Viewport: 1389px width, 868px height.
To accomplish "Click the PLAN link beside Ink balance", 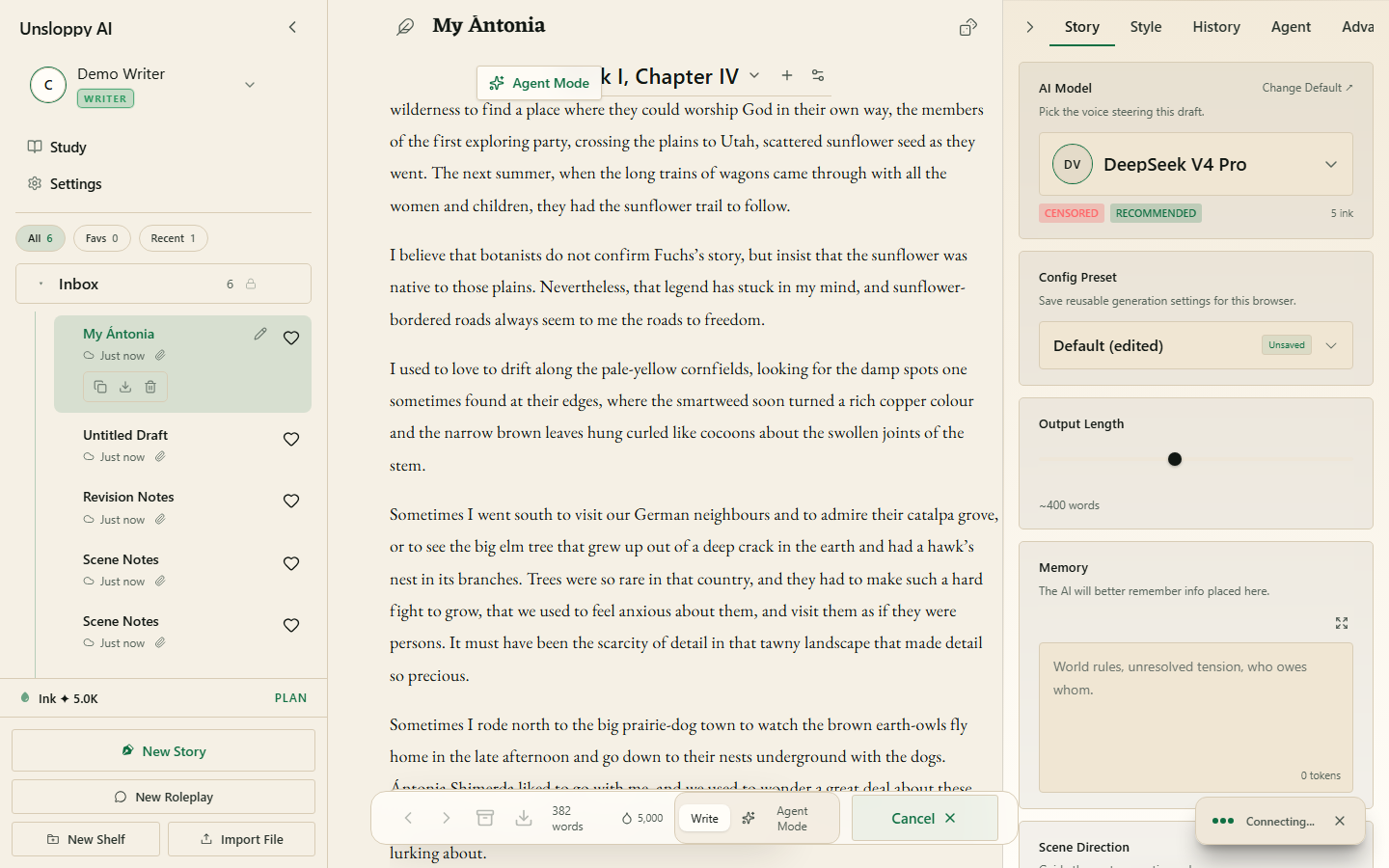I will [290, 698].
